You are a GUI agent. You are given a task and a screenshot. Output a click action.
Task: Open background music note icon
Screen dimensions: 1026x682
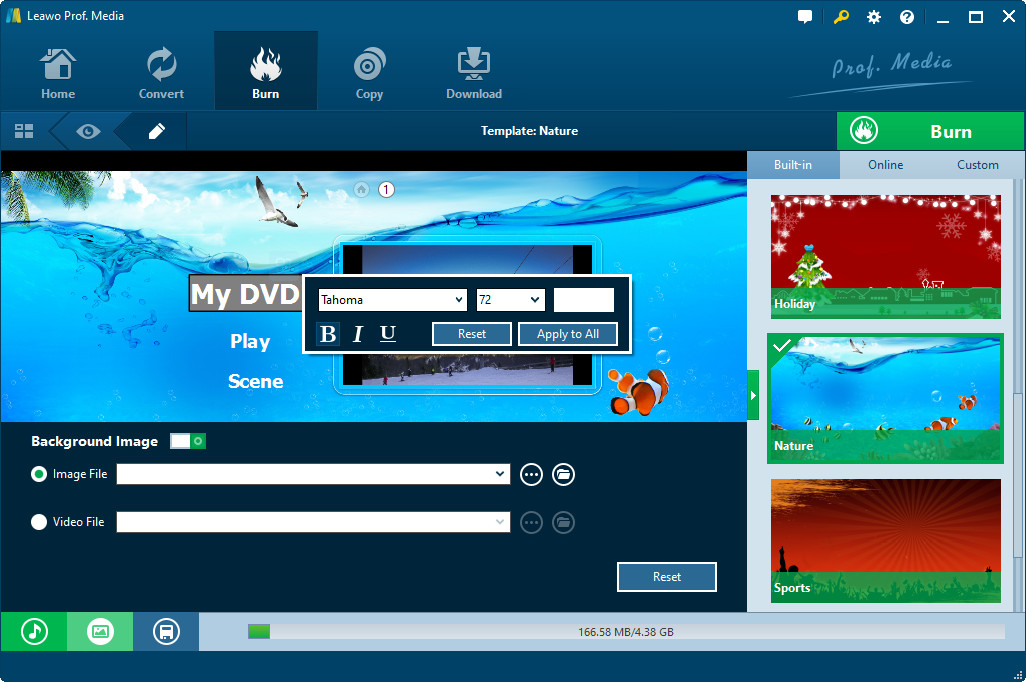tap(34, 632)
